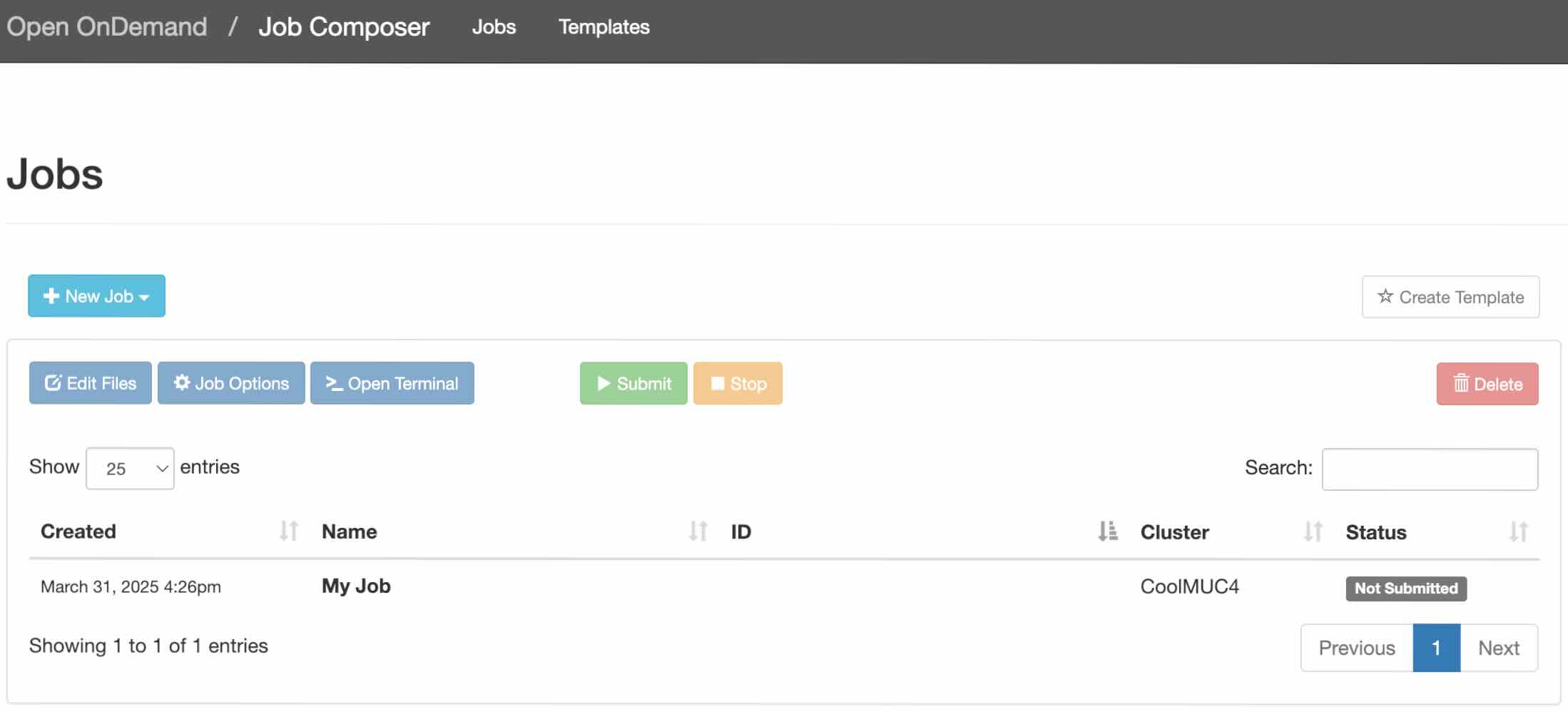Click the Edit Files pencil icon button
Image resolution: width=1568 pixels, height=712 pixels.
(x=91, y=383)
